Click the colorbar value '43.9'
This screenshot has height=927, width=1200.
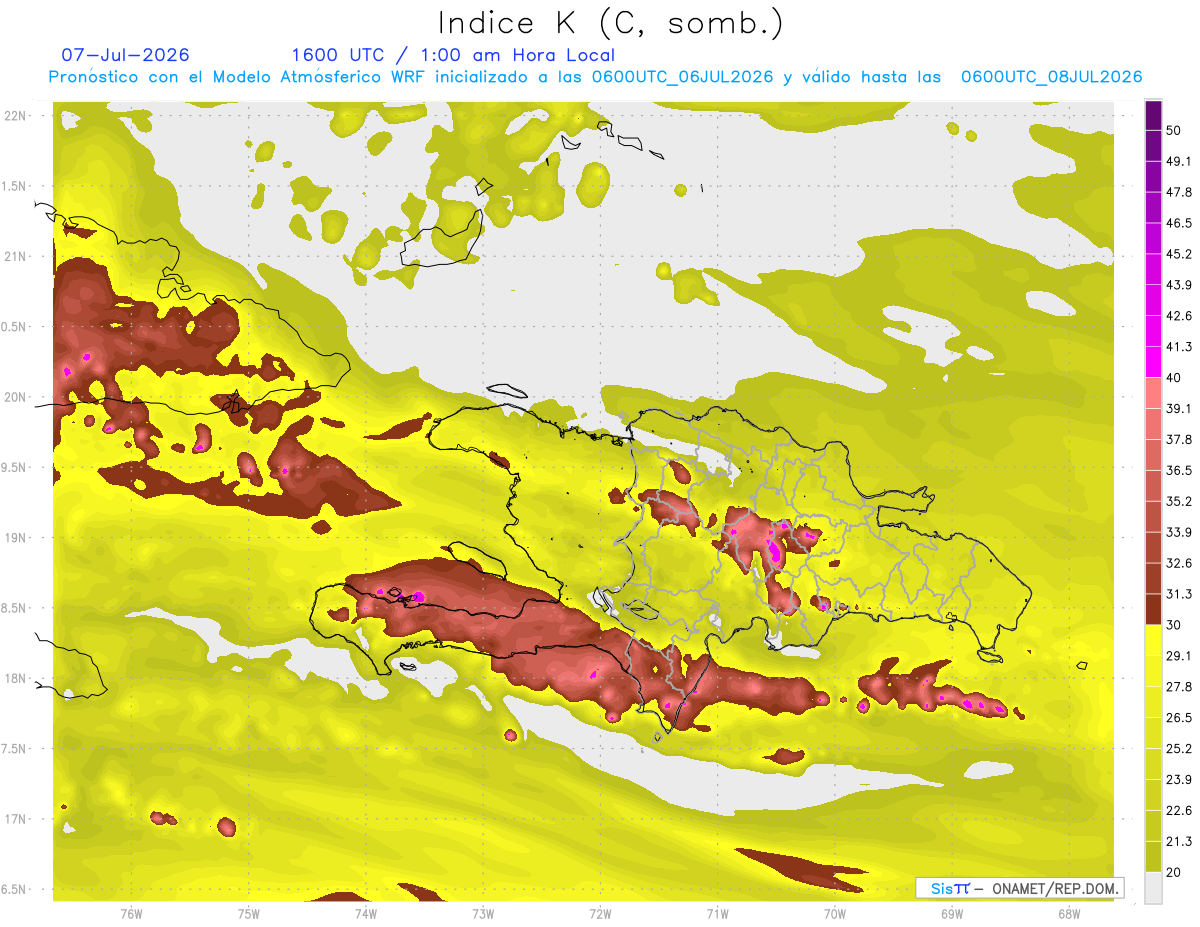point(1179,285)
